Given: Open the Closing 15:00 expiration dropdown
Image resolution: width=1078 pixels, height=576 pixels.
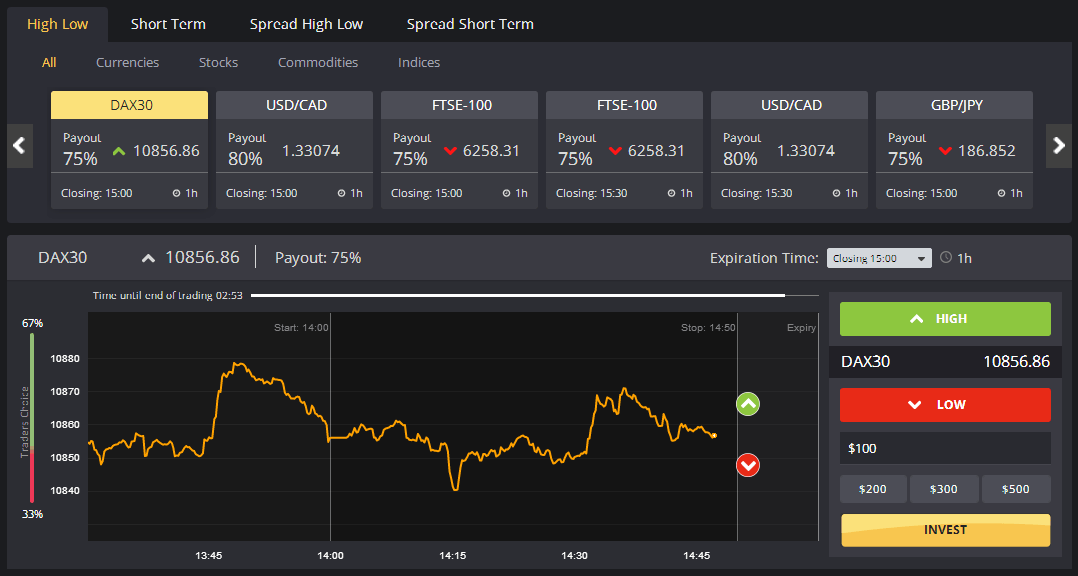Looking at the screenshot, I should [x=879, y=257].
